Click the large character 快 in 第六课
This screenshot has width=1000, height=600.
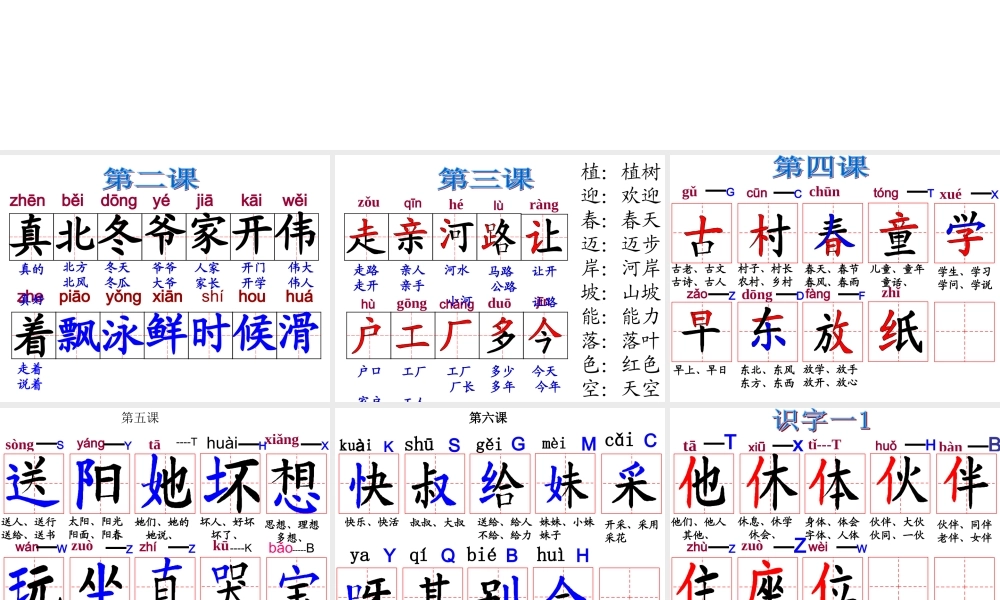369,485
